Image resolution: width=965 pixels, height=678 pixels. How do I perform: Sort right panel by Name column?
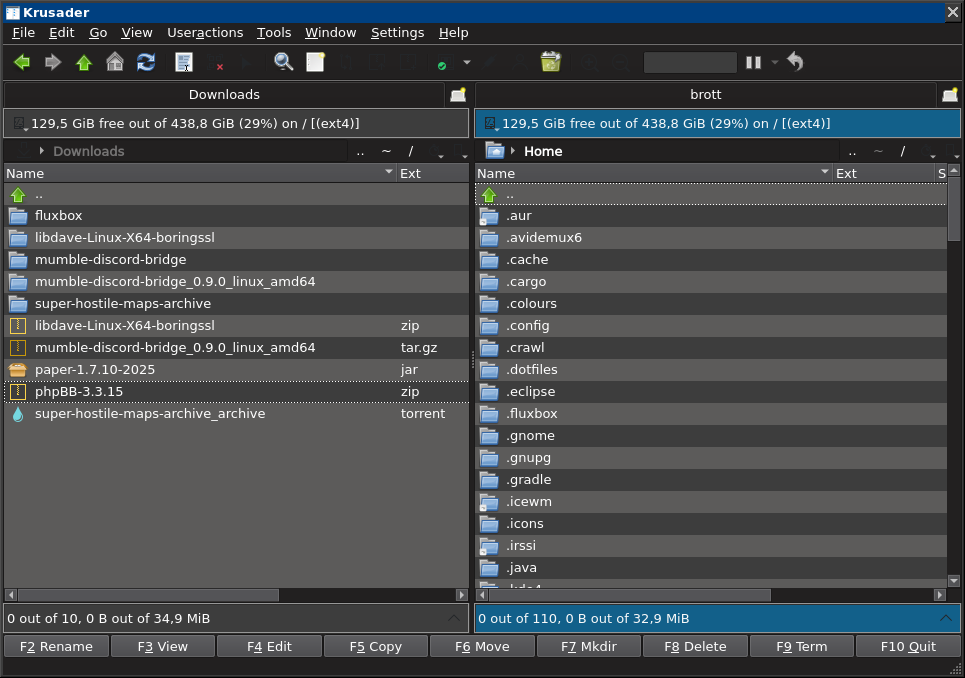(654, 173)
